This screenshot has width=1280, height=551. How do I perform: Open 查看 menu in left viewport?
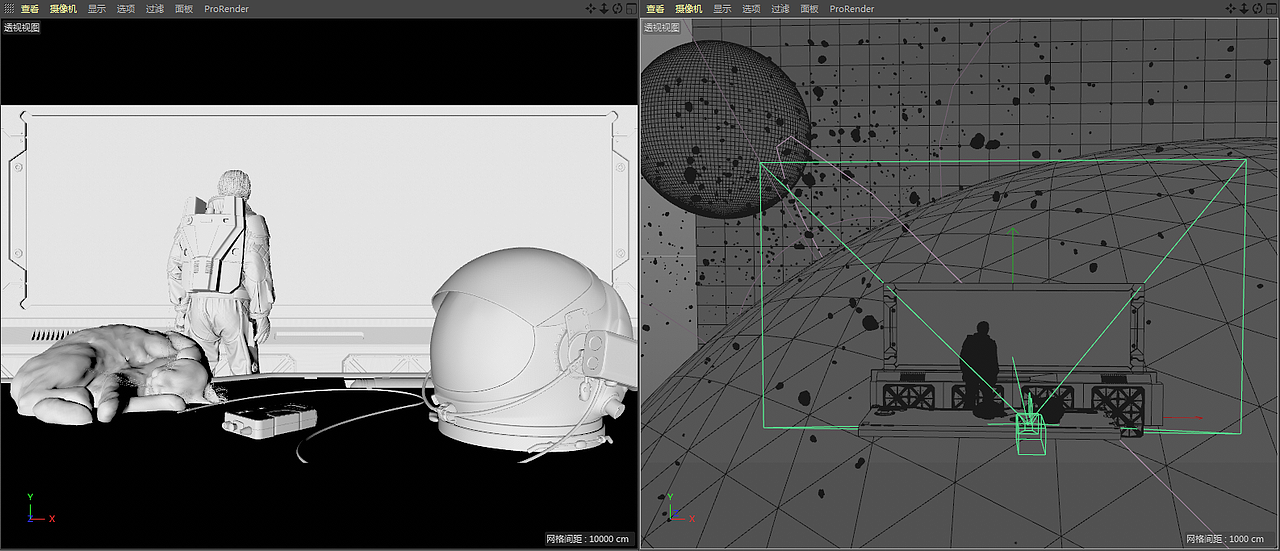(x=30, y=8)
